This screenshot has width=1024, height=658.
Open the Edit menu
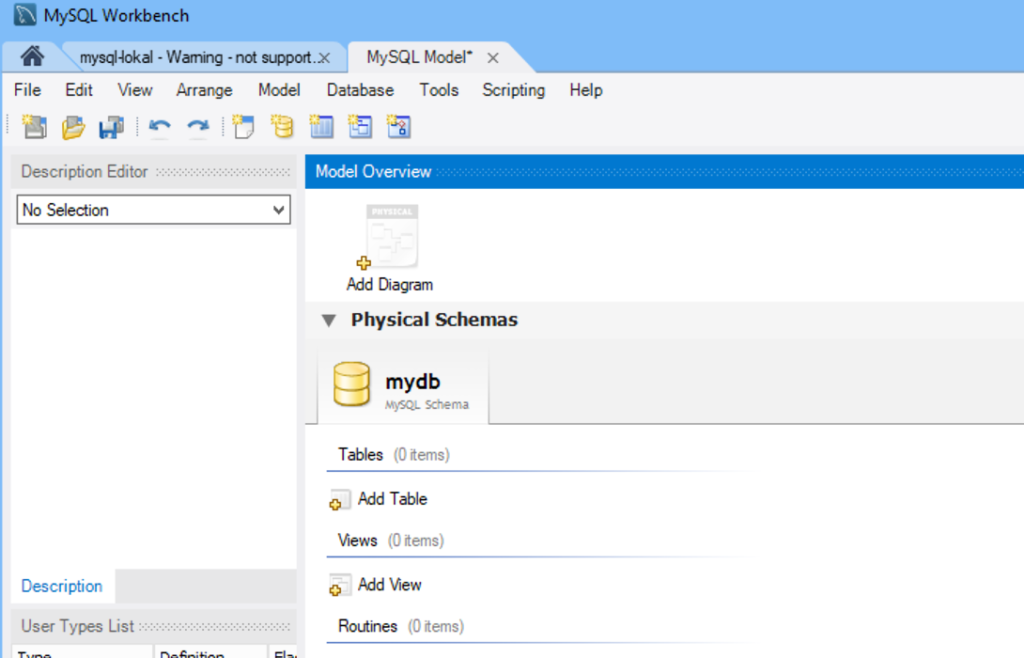click(79, 90)
